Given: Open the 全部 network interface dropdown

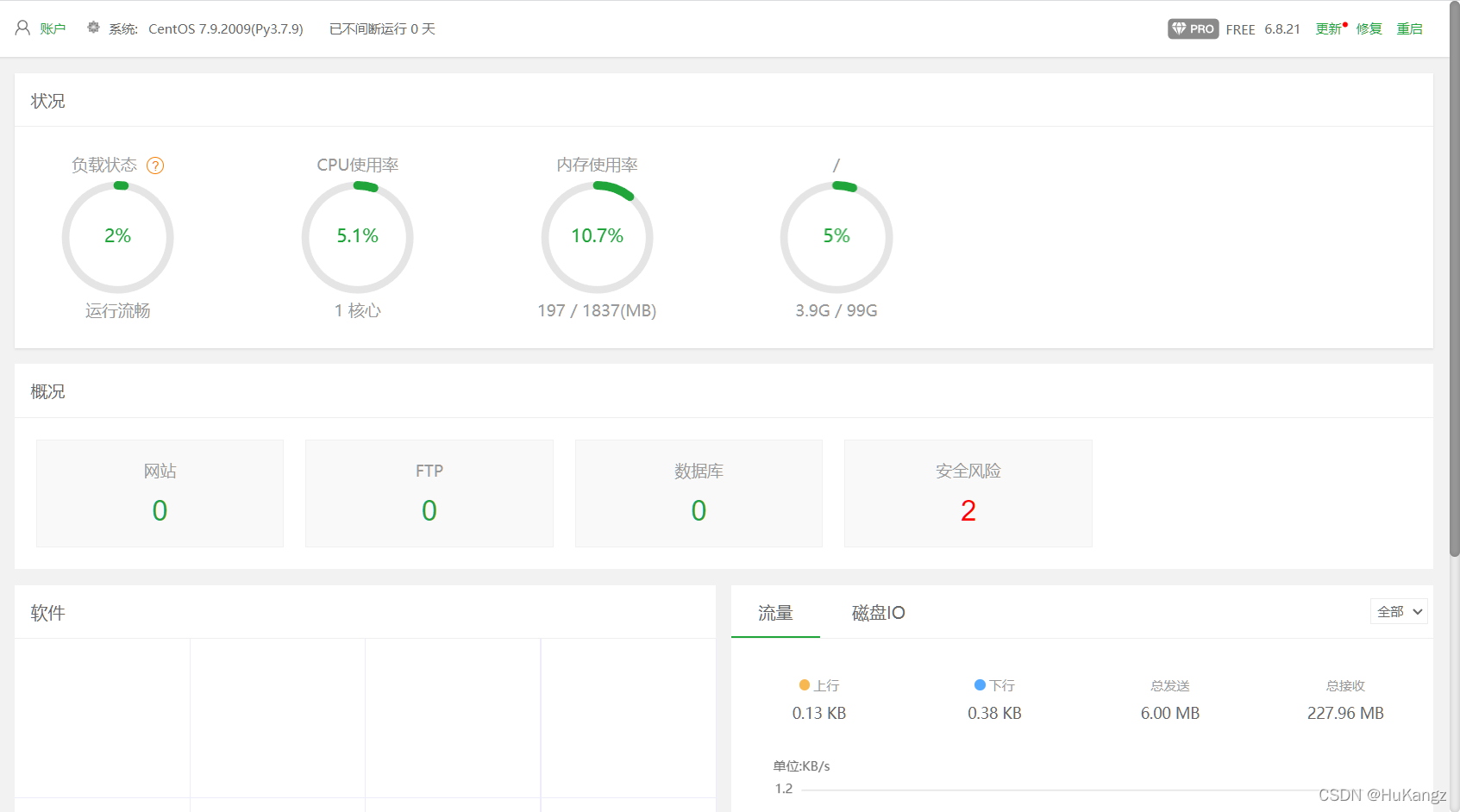Looking at the screenshot, I should tap(1399, 611).
